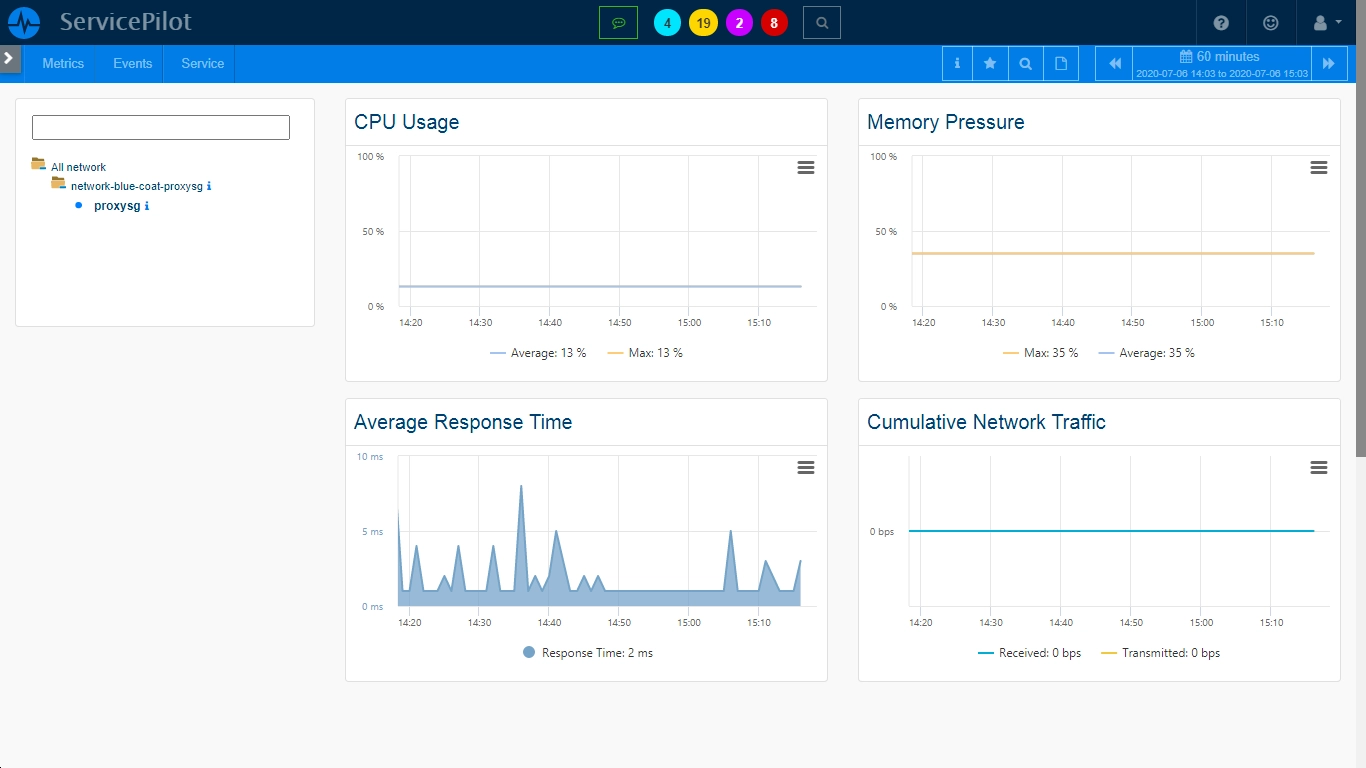
Task: Toggle the Transmitted traffic legend series
Action: click(x=1160, y=653)
